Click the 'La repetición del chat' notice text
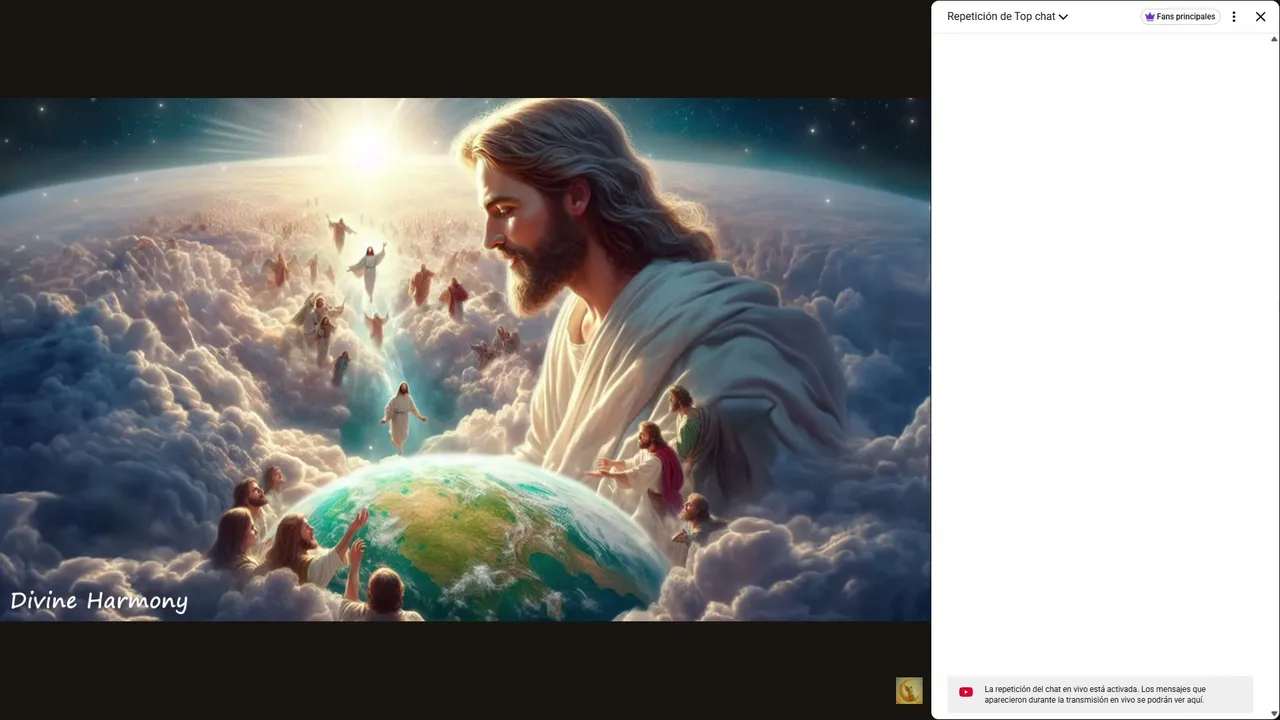The width and height of the screenshot is (1280, 720). (x=1095, y=695)
